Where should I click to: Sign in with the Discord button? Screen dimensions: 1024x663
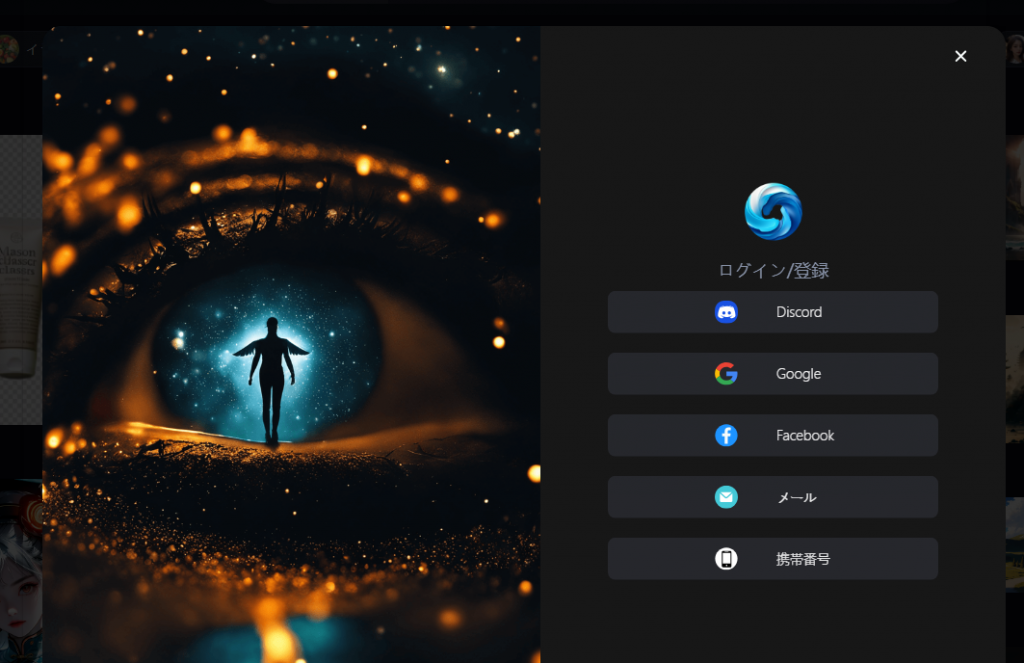(773, 312)
